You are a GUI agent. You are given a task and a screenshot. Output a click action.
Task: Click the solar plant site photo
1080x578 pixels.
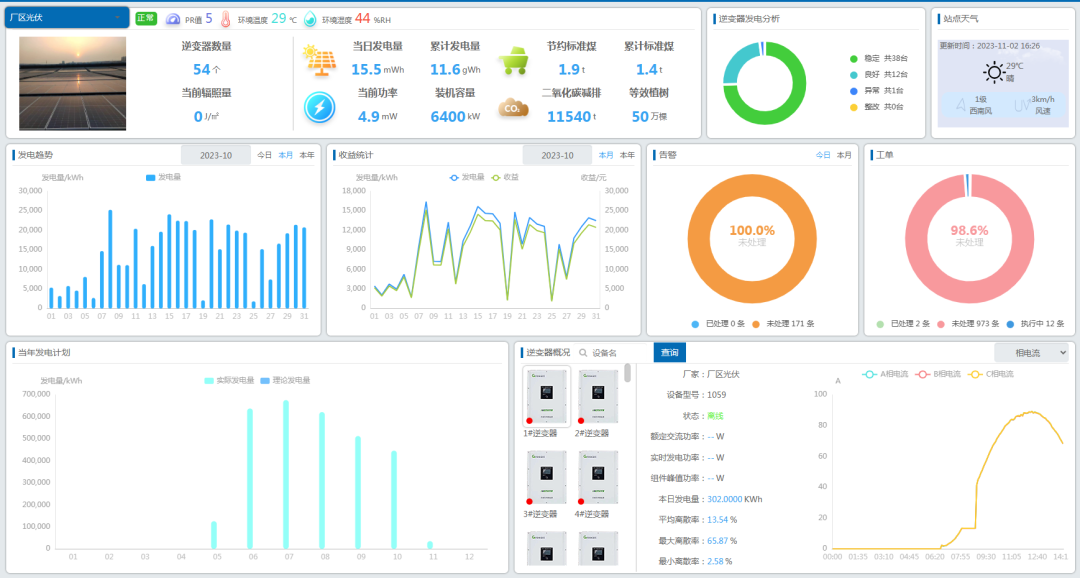(72, 83)
